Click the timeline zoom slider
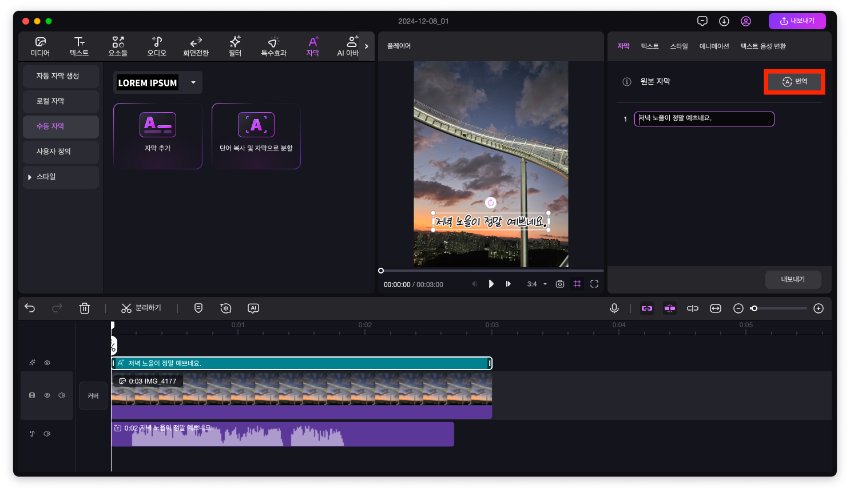 tap(778, 308)
